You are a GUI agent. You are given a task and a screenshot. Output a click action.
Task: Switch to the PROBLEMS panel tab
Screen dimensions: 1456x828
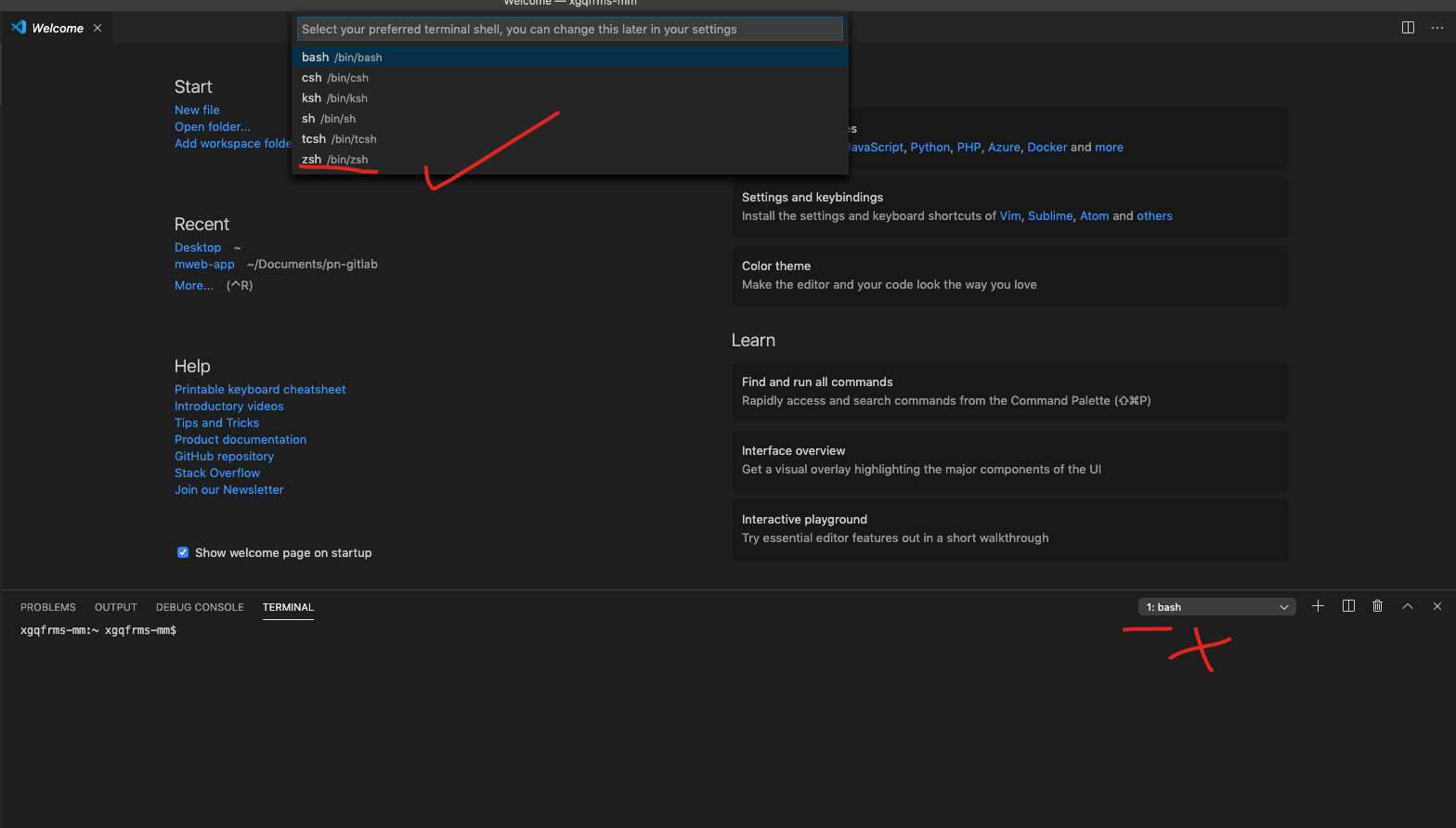tap(48, 607)
